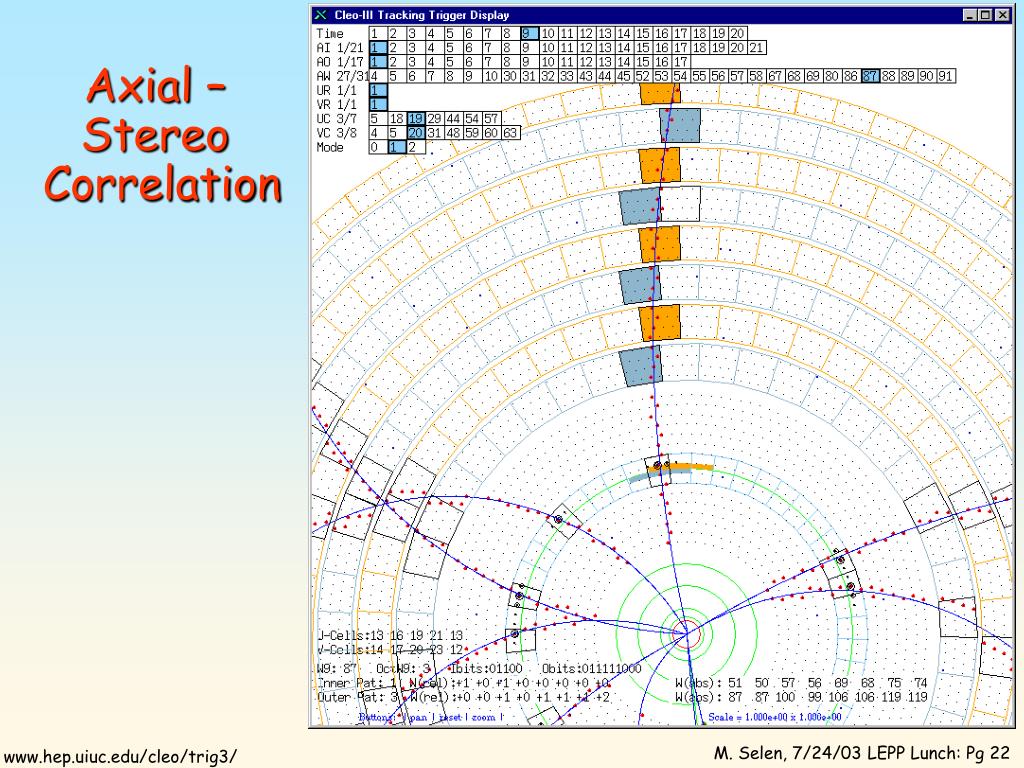Screen dimensions: 1024x768
Task: Click the "M. Selen, 7/24/03 LEPP Lunch: Pg 22" footer
Action: click(862, 754)
